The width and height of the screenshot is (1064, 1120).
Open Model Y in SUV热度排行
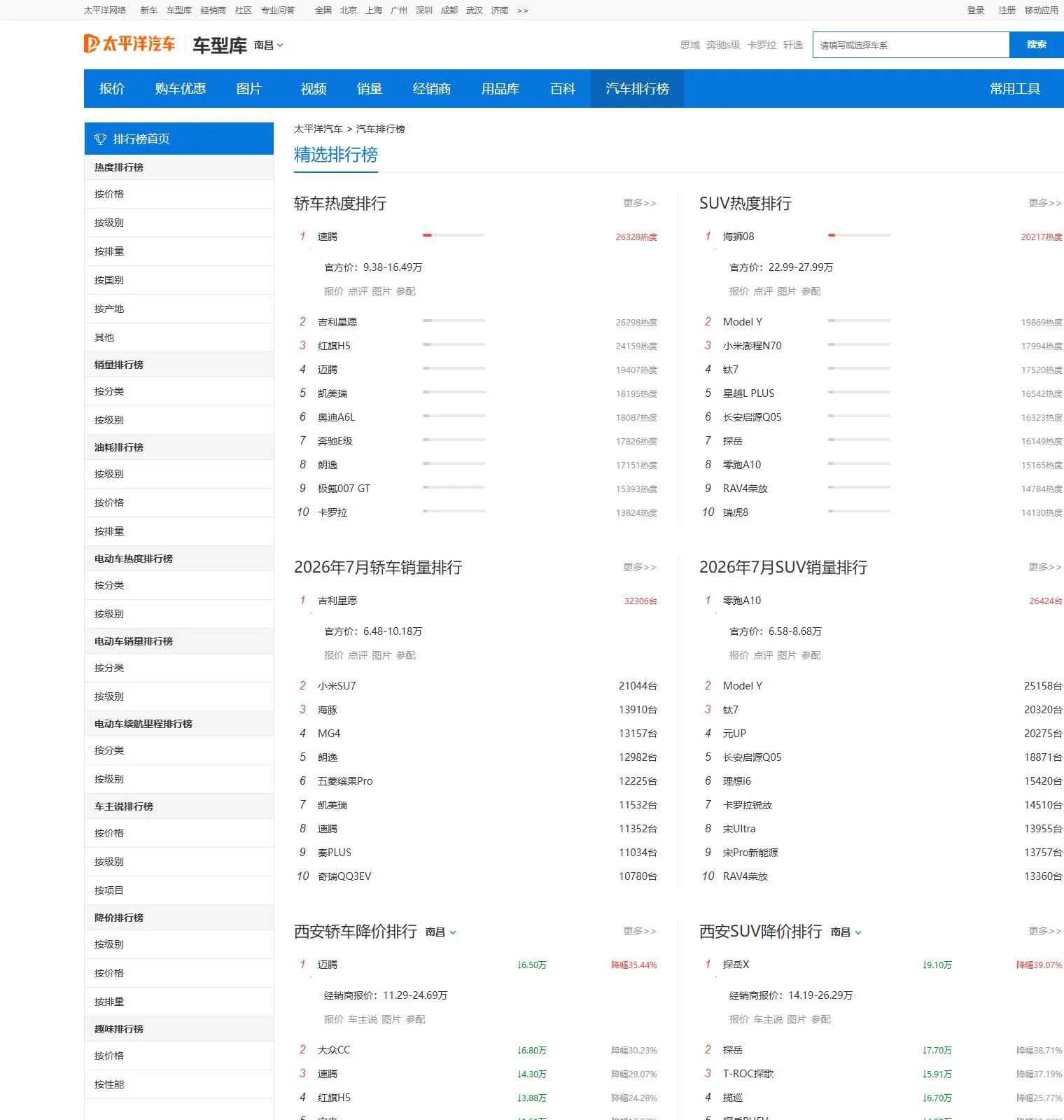point(743,322)
